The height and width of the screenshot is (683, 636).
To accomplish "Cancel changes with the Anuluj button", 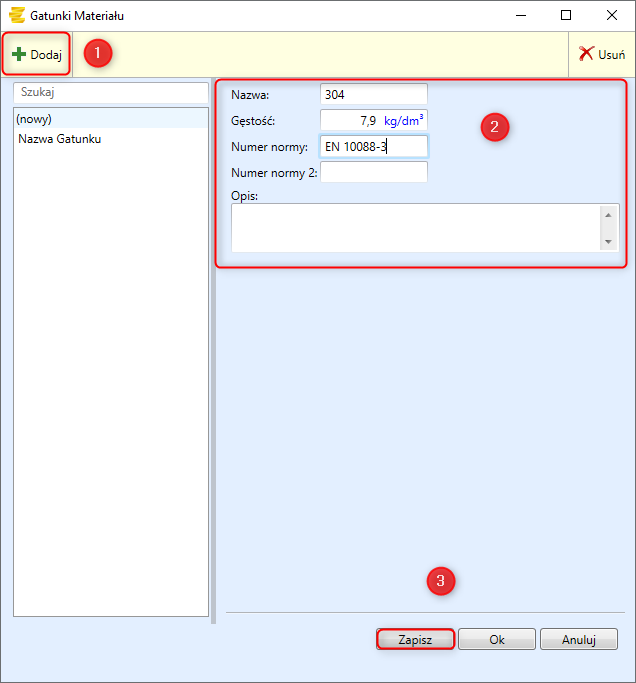I will [x=578, y=639].
